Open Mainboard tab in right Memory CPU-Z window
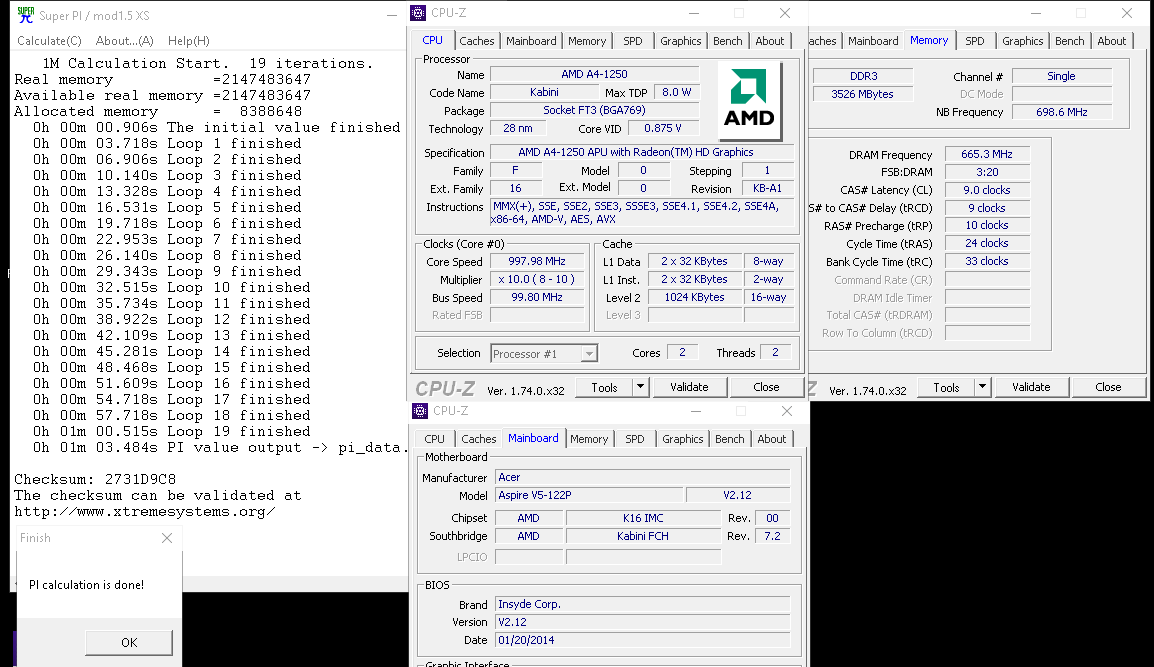The image size is (1154, 667). 873,41
